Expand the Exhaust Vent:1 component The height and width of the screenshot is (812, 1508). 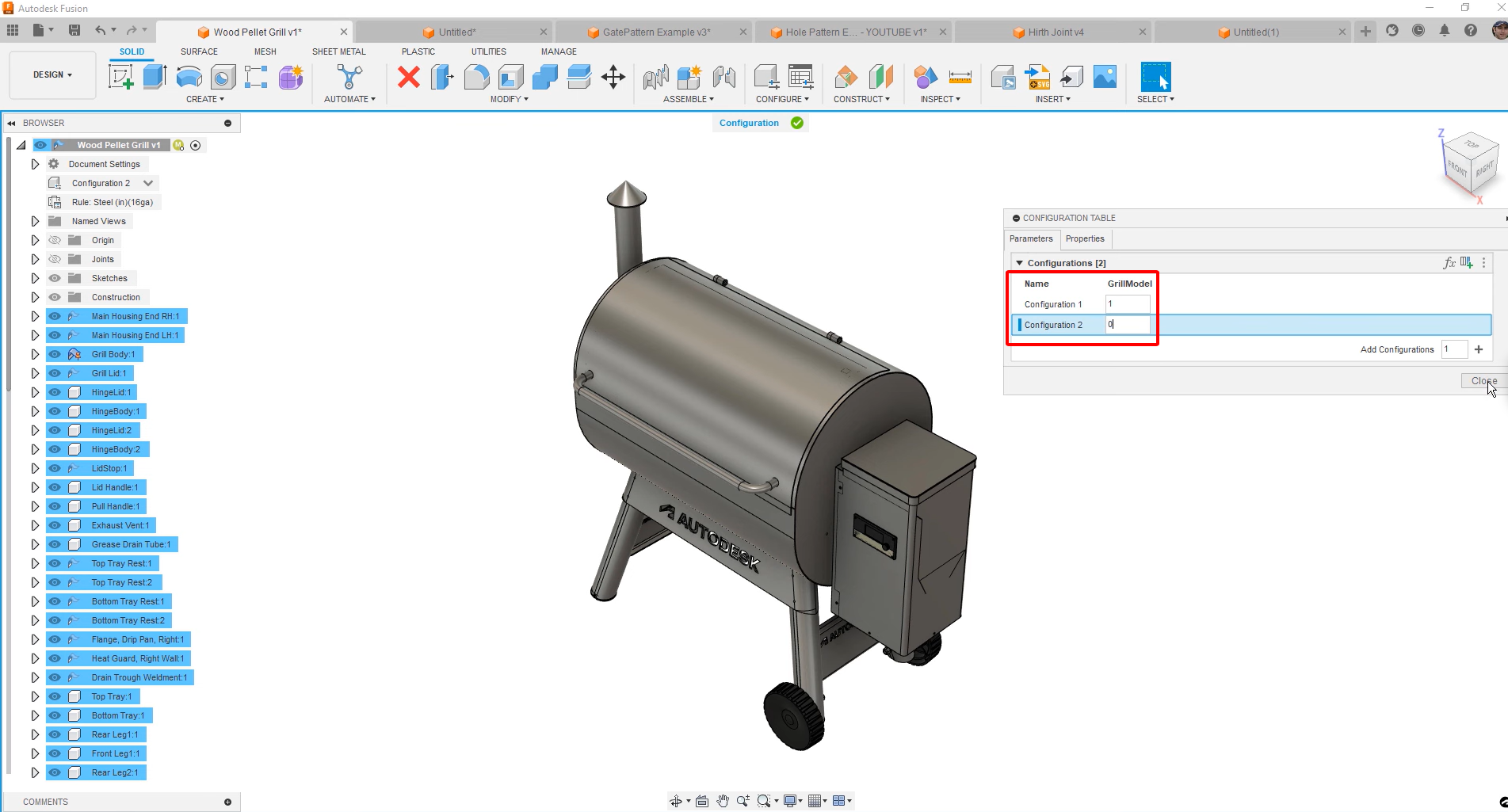pyautogui.click(x=35, y=525)
